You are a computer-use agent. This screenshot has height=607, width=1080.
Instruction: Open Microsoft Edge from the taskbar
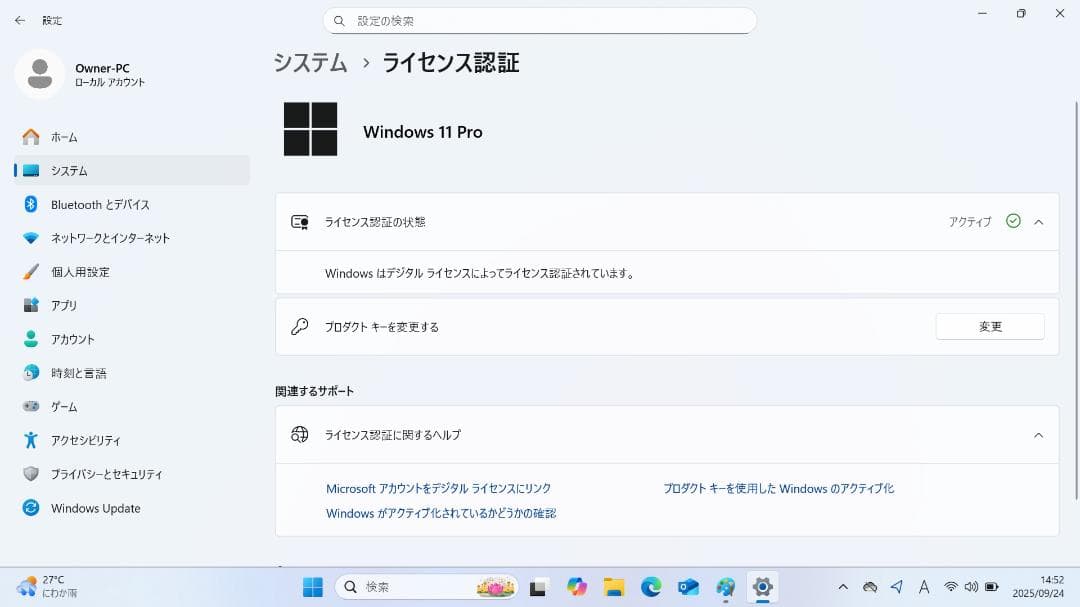(x=651, y=587)
